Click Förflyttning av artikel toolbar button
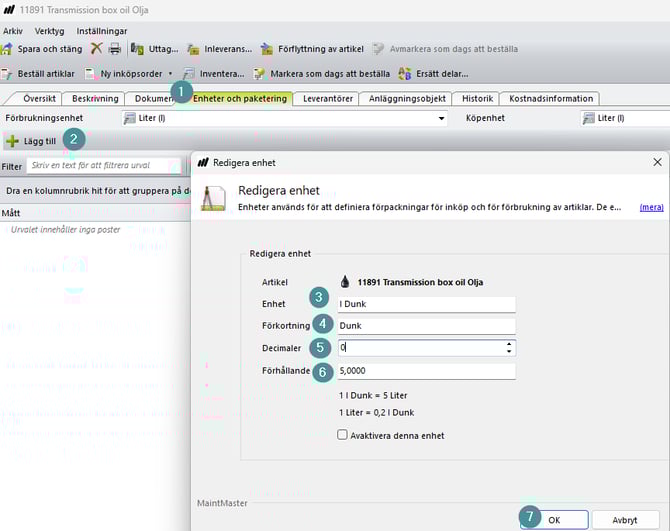This screenshot has height=531, width=670. (268, 48)
